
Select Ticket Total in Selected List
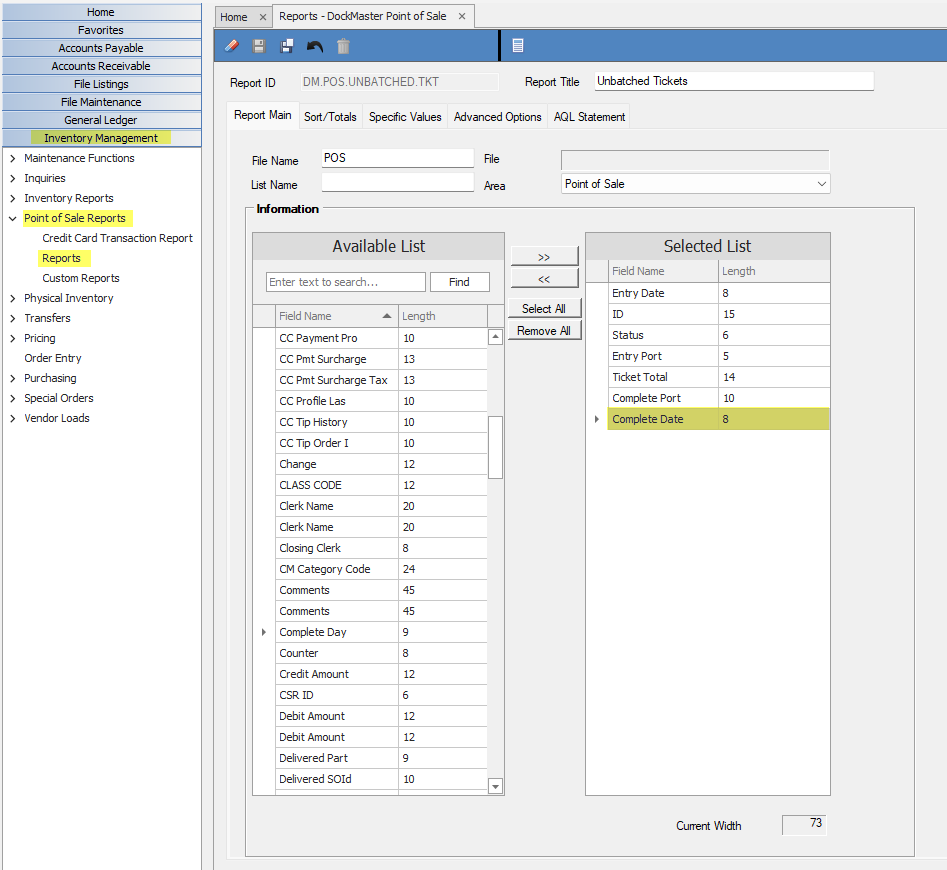(x=719, y=377)
